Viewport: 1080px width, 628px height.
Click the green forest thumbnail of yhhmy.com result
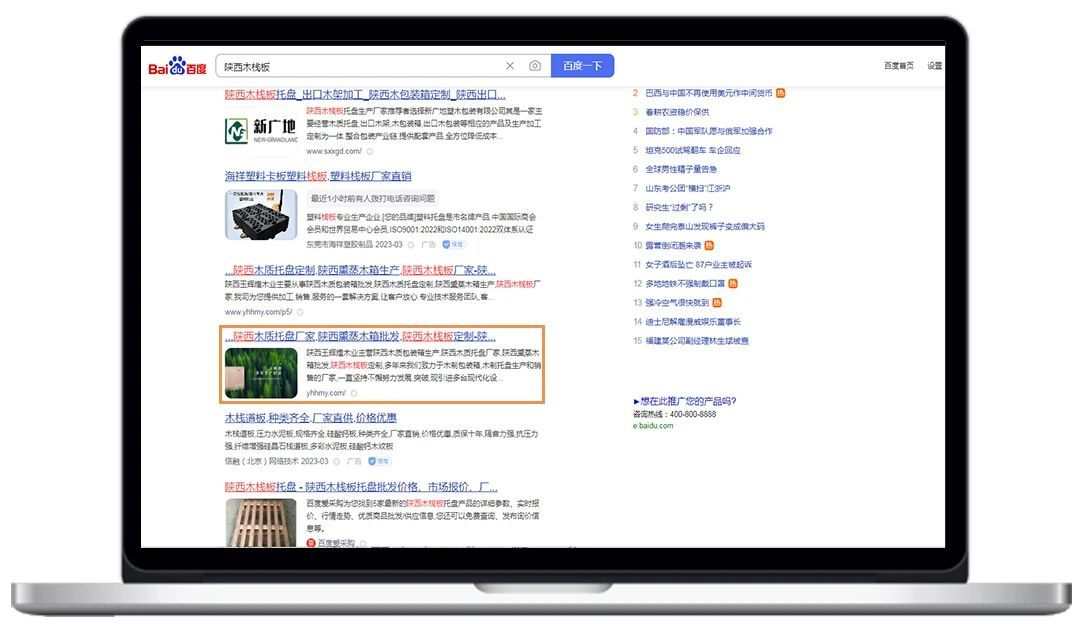coord(262,372)
